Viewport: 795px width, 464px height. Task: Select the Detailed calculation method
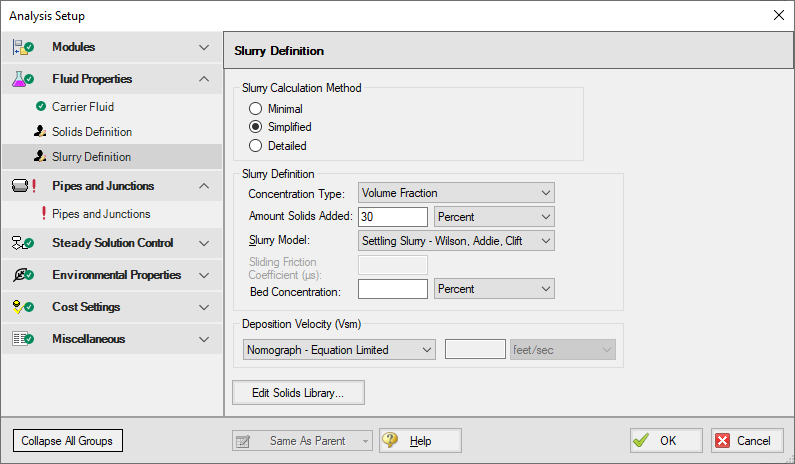pos(256,146)
